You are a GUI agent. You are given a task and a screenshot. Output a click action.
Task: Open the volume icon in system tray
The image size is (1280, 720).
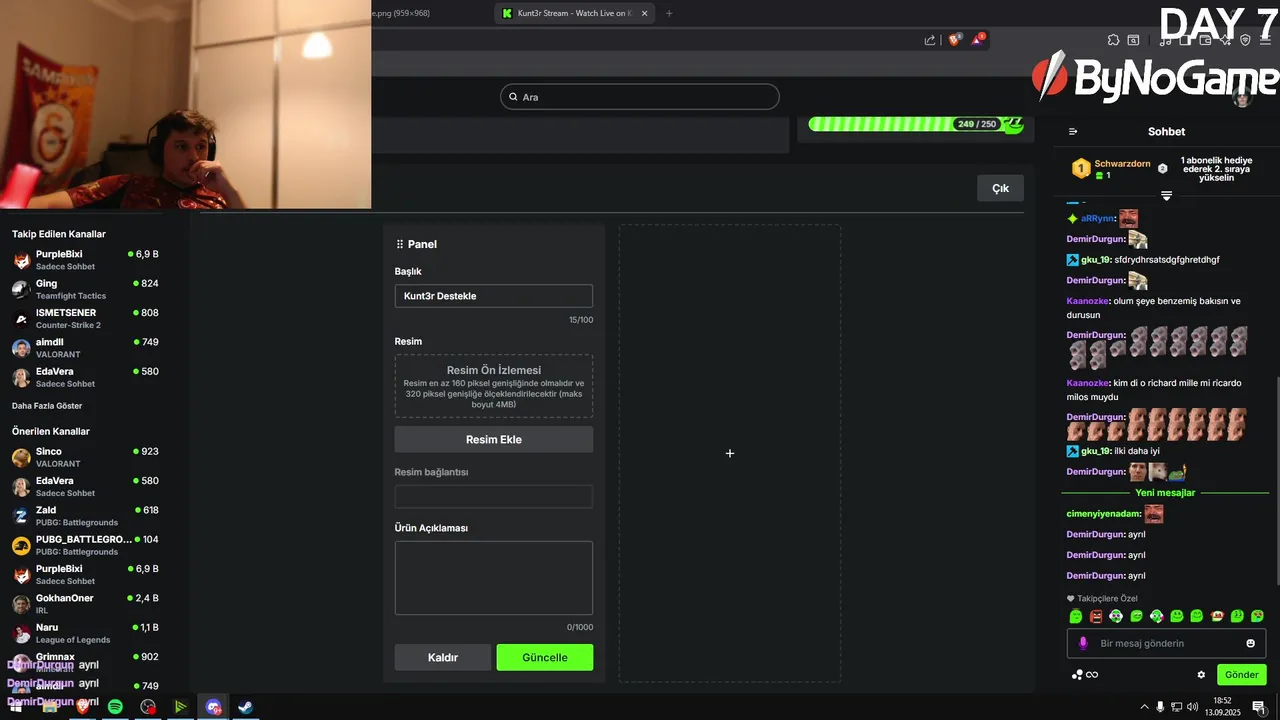coord(1192,707)
